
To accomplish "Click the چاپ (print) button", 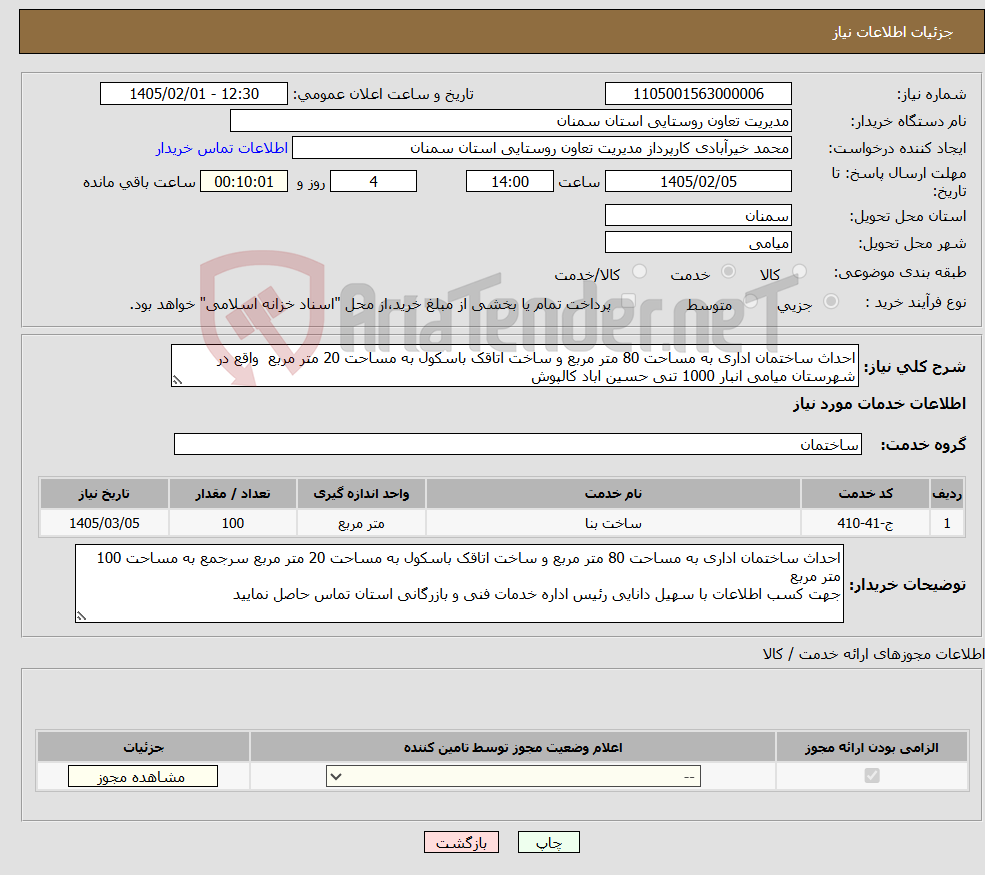I will [x=548, y=842].
